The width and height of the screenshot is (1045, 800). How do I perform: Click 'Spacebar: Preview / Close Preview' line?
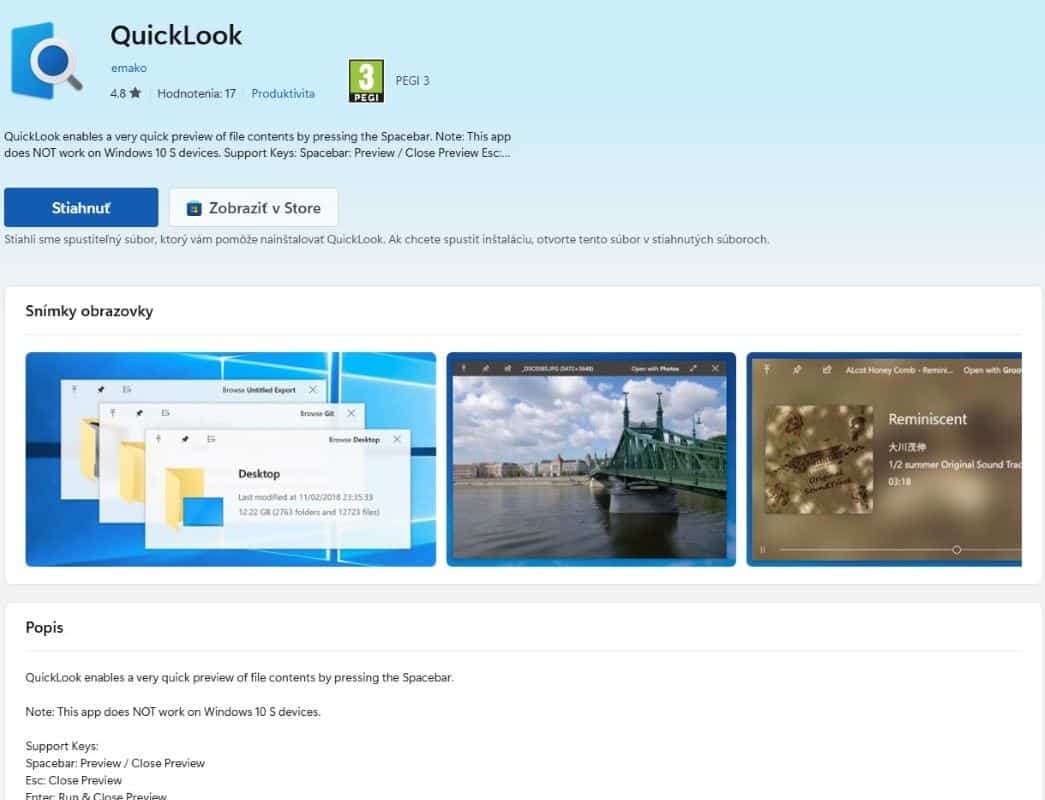(x=115, y=763)
